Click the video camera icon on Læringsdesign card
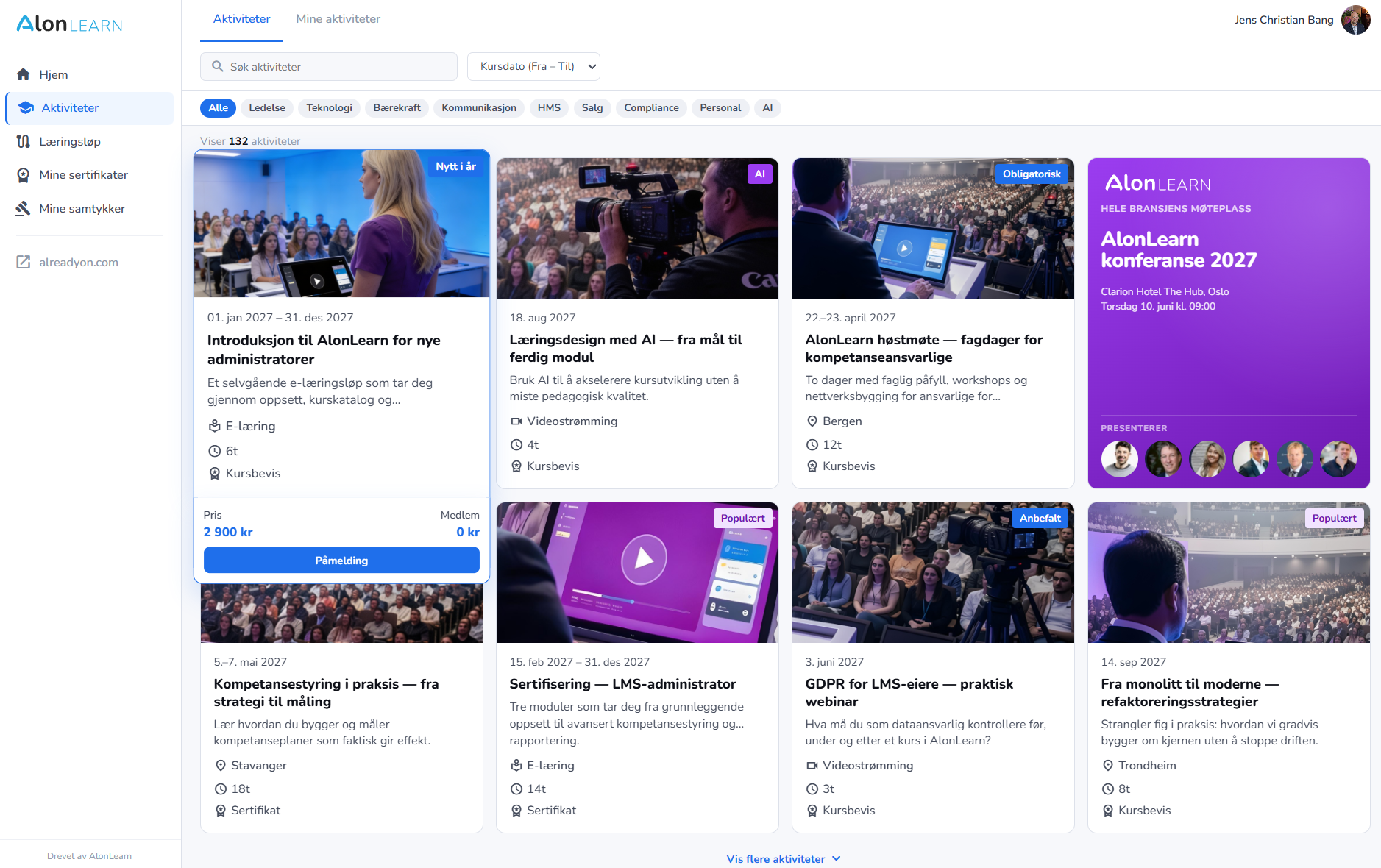The width and height of the screenshot is (1381, 868). (516, 421)
